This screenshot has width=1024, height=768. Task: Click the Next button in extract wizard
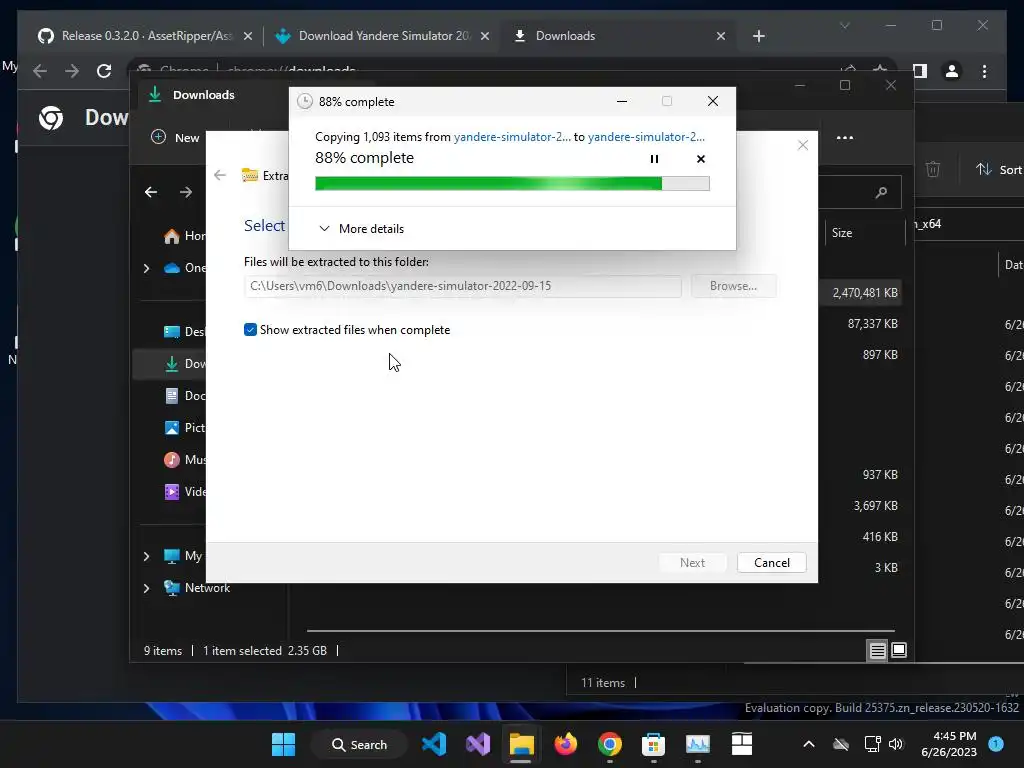(x=692, y=562)
